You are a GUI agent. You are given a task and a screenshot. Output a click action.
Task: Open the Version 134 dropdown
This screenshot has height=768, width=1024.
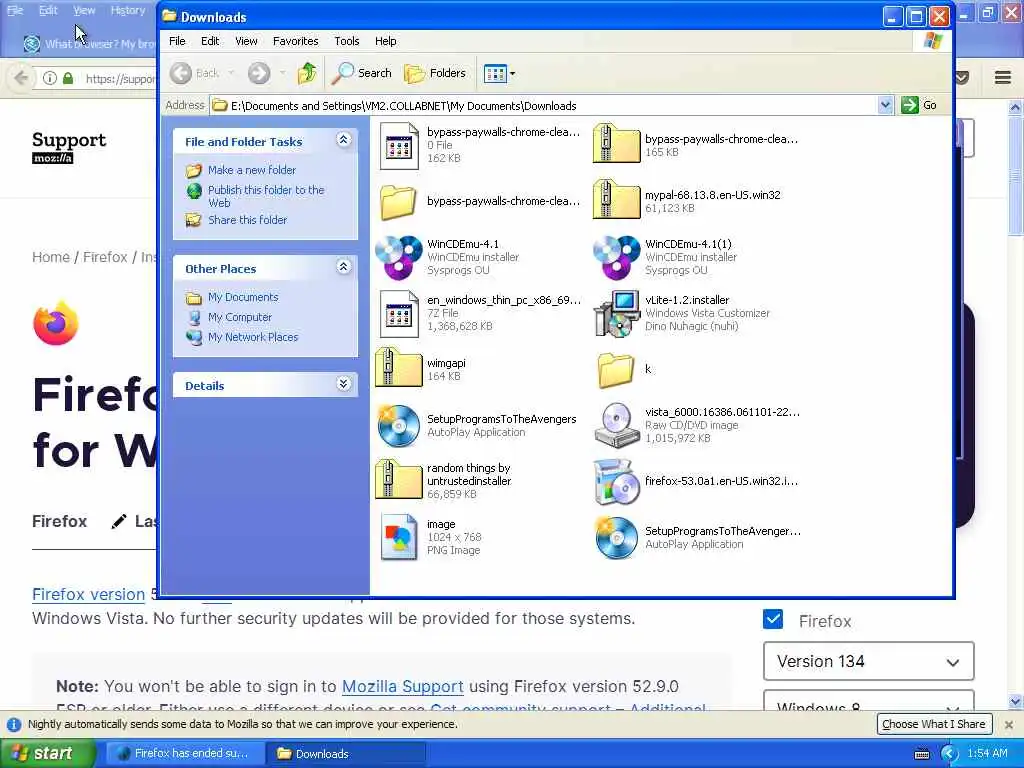[869, 661]
